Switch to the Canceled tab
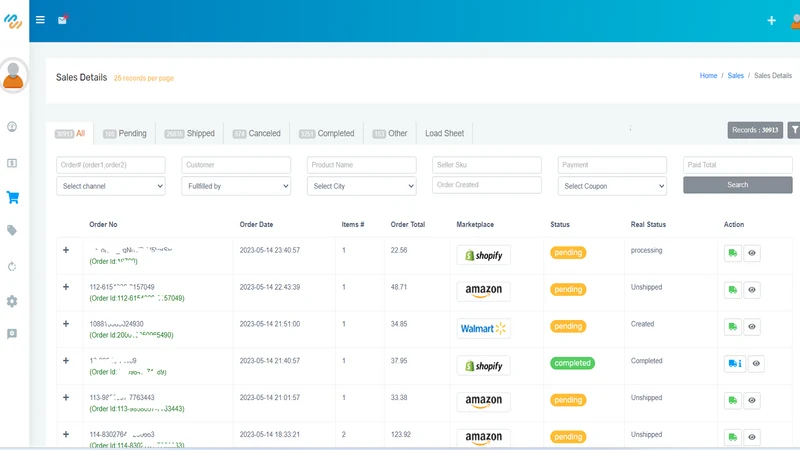Image resolution: width=800 pixels, height=450 pixels. click(257, 133)
